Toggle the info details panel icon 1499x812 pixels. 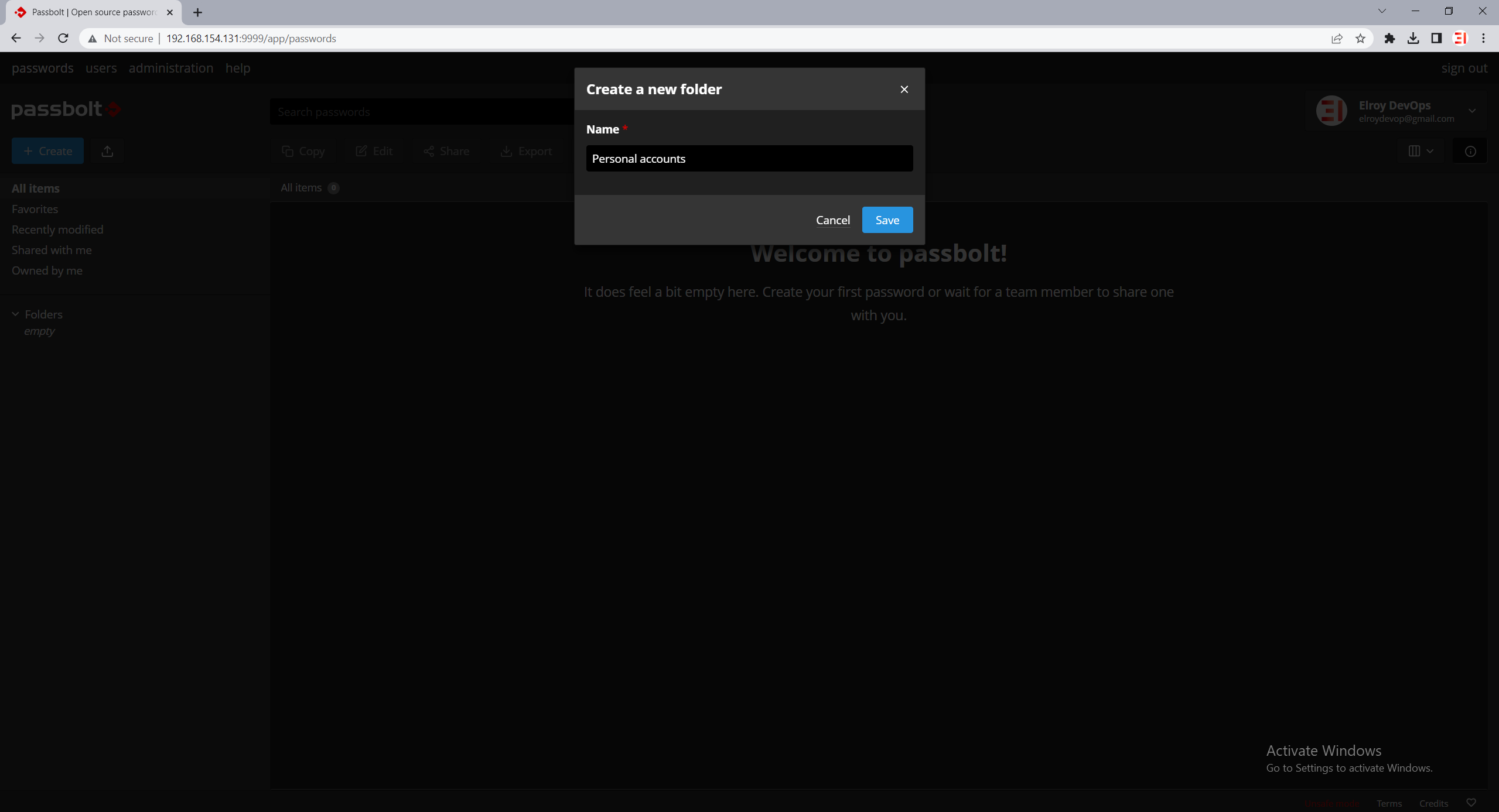(x=1470, y=151)
